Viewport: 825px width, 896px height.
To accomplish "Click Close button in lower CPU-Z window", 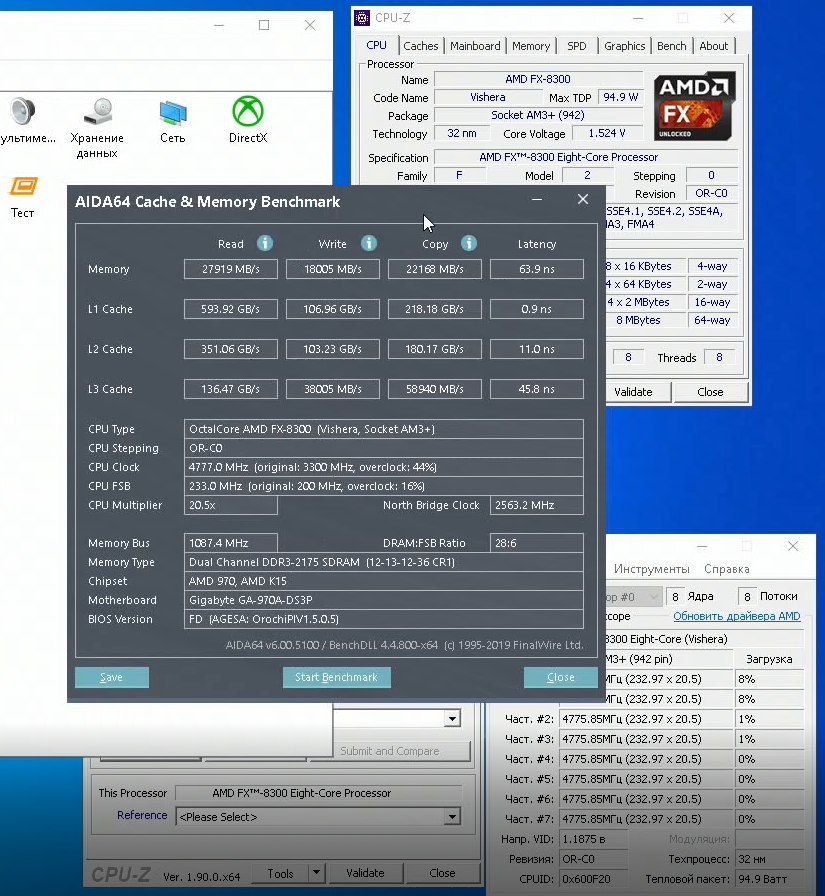I will 442,873.
